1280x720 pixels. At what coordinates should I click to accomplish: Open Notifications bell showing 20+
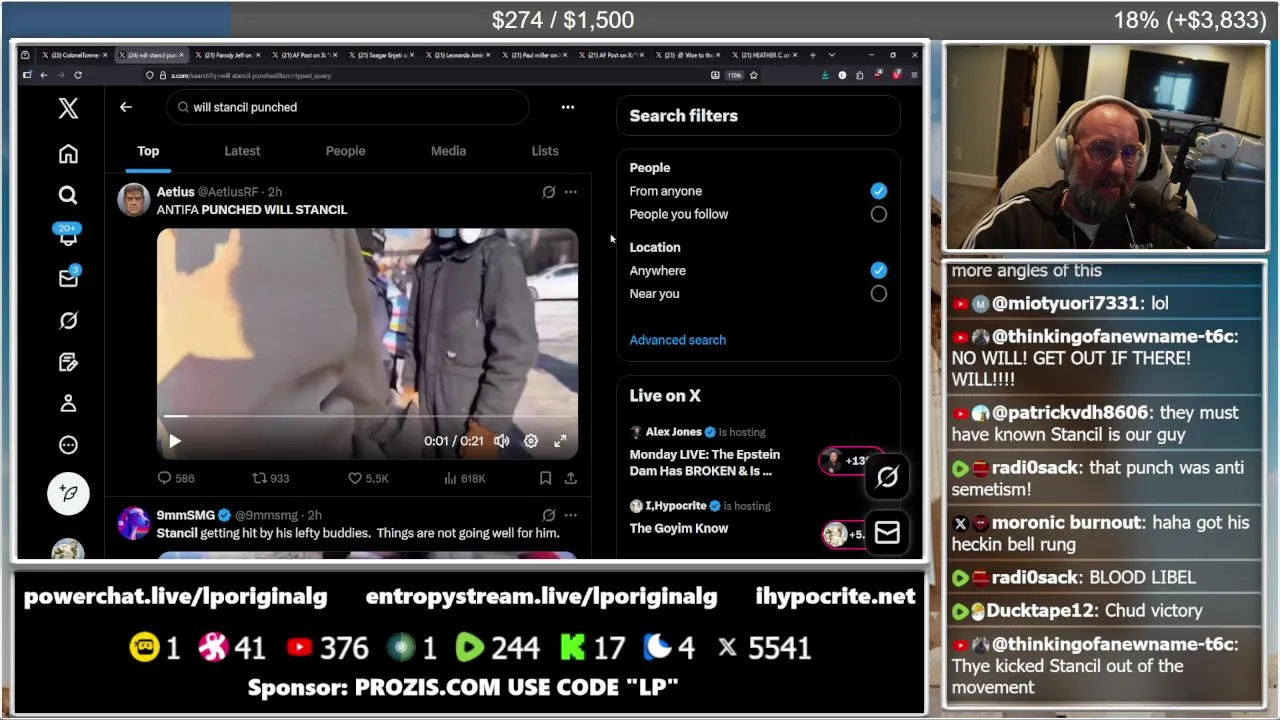pyautogui.click(x=68, y=236)
